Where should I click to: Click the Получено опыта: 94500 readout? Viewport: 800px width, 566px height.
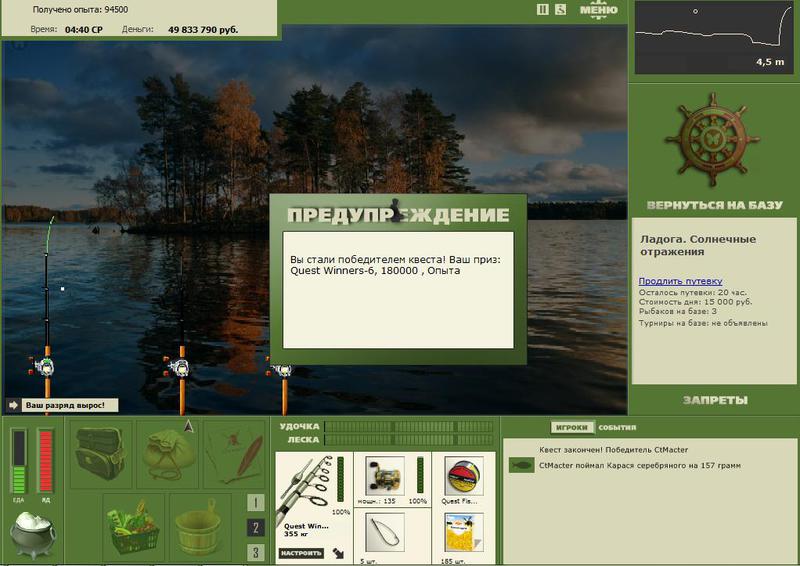80,10
